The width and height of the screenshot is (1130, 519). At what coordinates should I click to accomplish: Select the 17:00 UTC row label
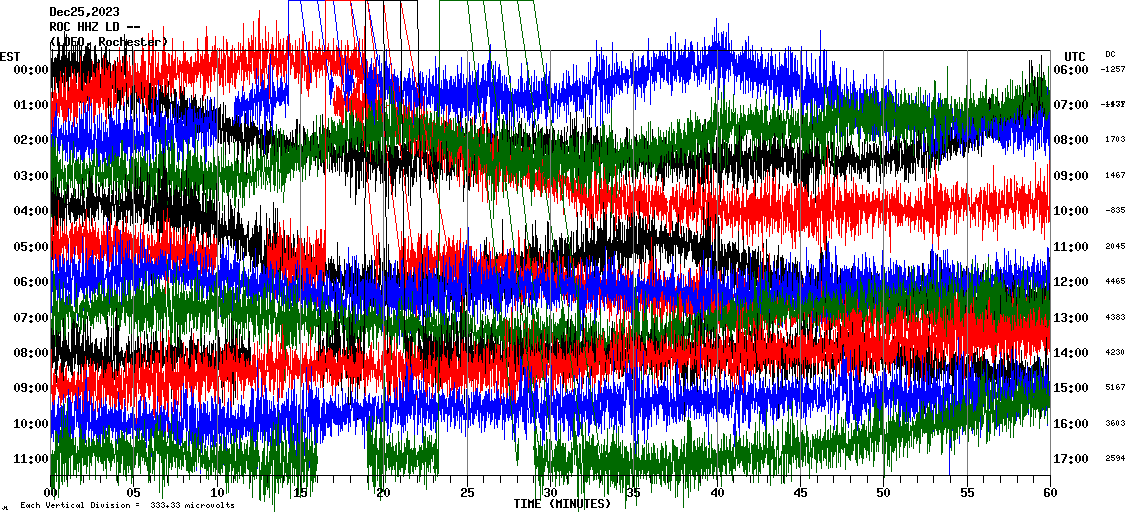[x=1071, y=459]
